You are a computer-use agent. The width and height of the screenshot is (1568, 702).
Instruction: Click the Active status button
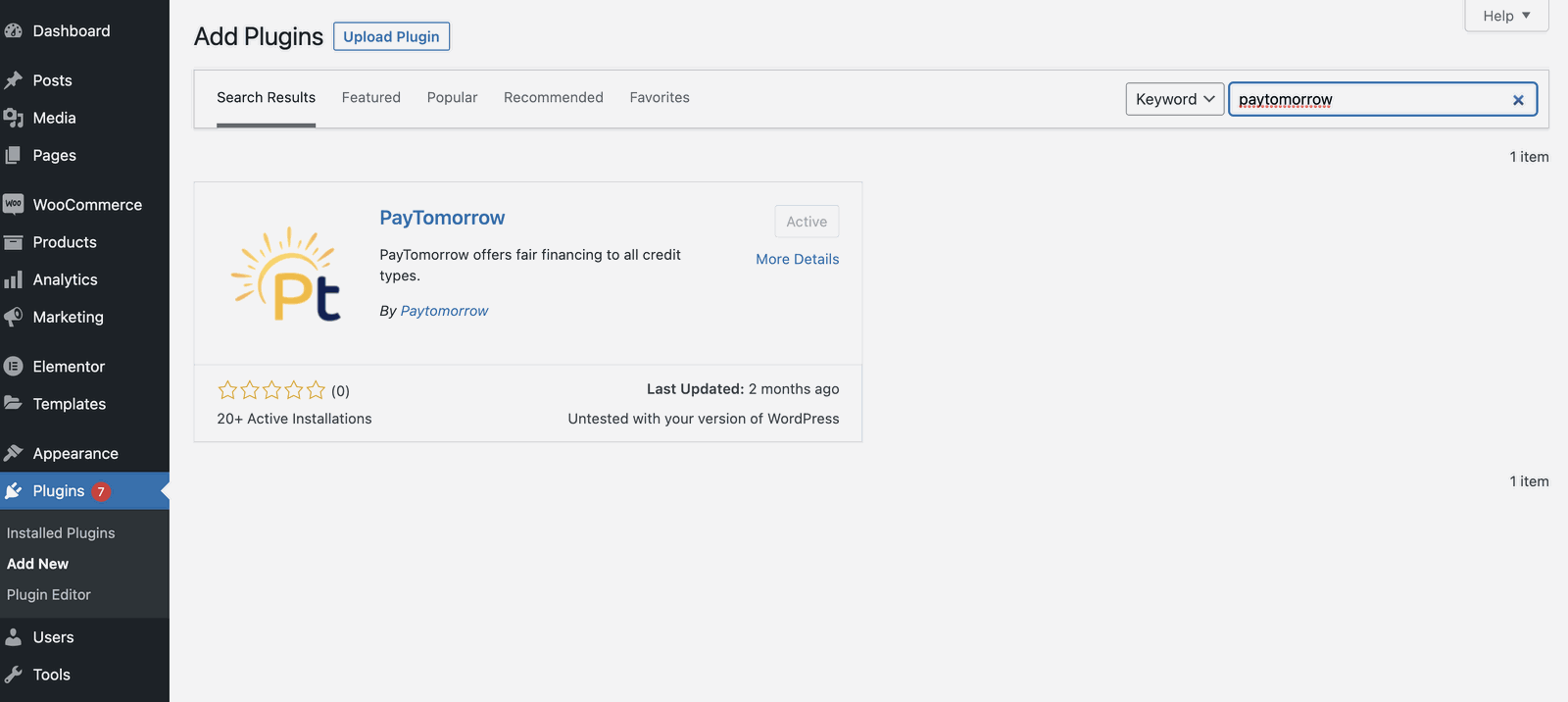tap(807, 222)
